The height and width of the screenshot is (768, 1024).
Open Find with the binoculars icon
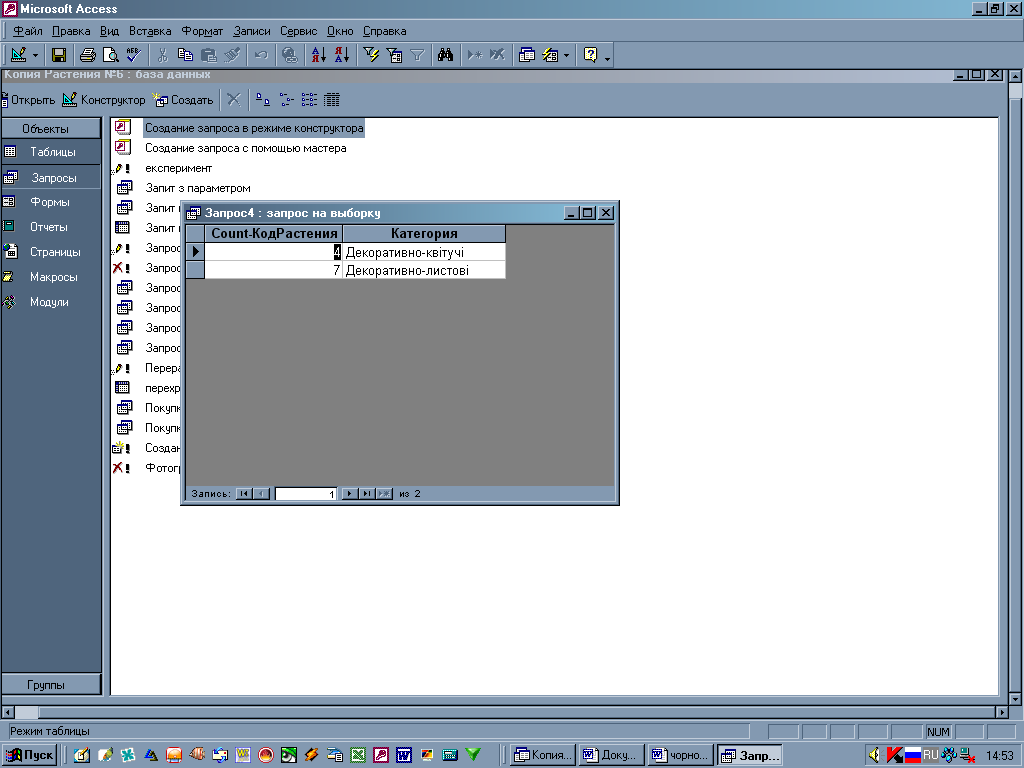click(x=445, y=56)
